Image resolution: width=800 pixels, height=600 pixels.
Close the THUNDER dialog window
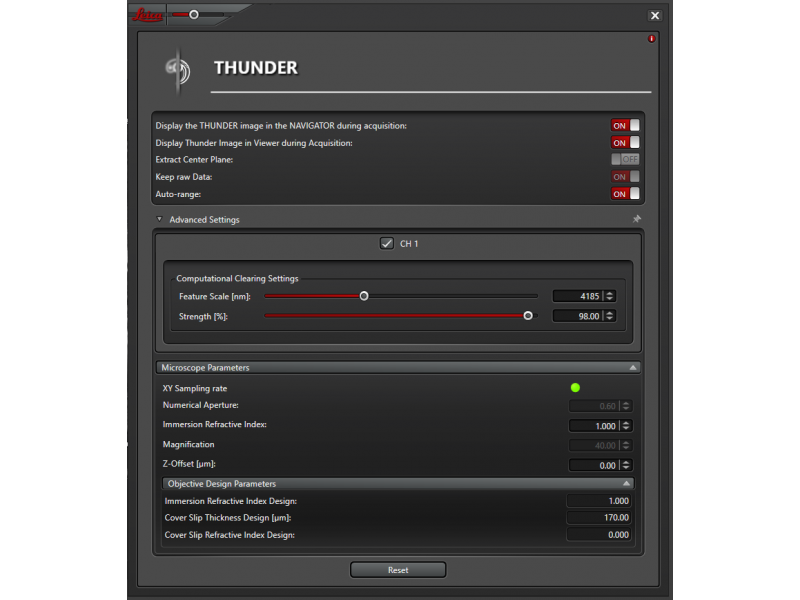pos(655,15)
